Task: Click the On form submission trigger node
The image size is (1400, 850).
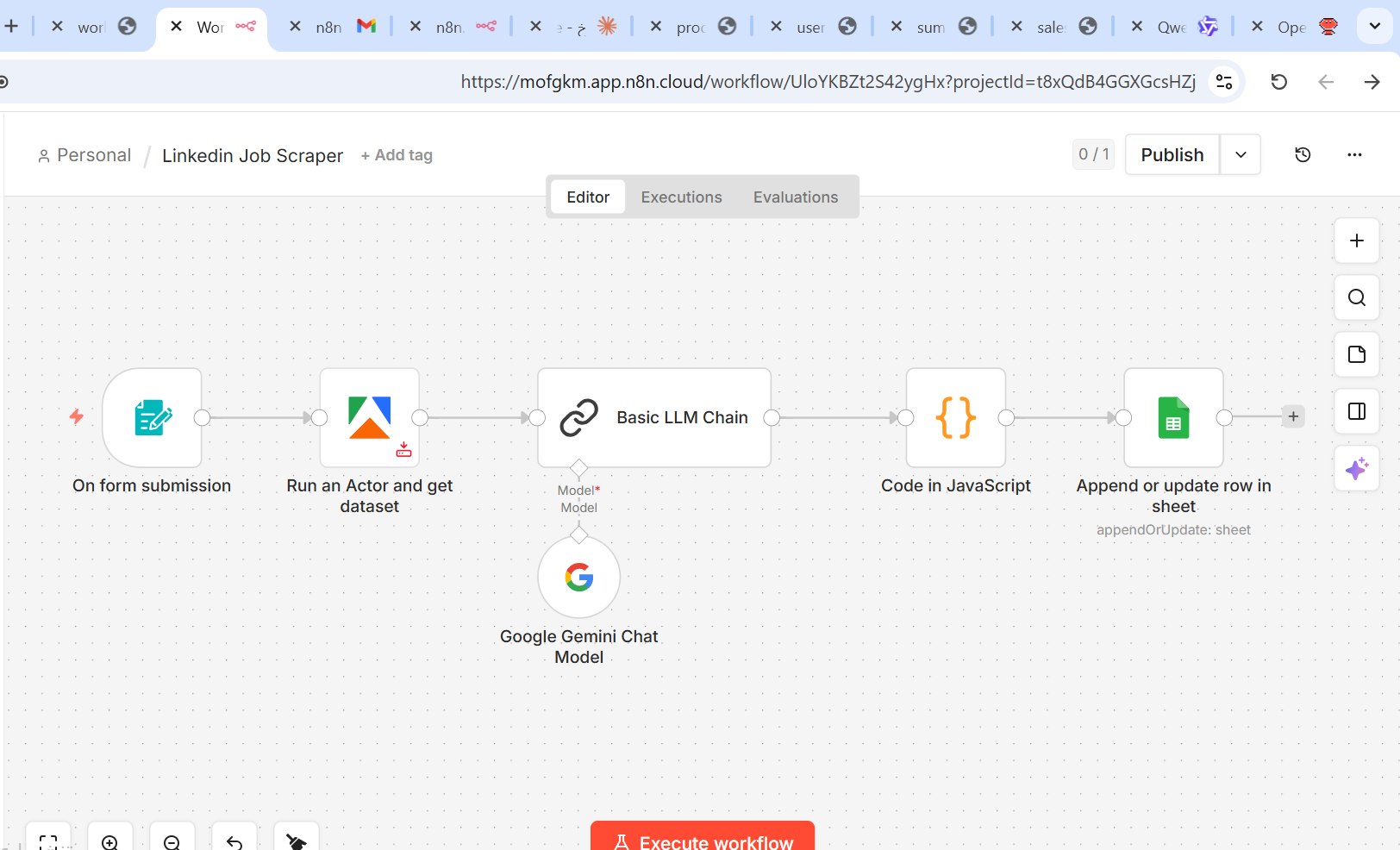Action: (152, 418)
